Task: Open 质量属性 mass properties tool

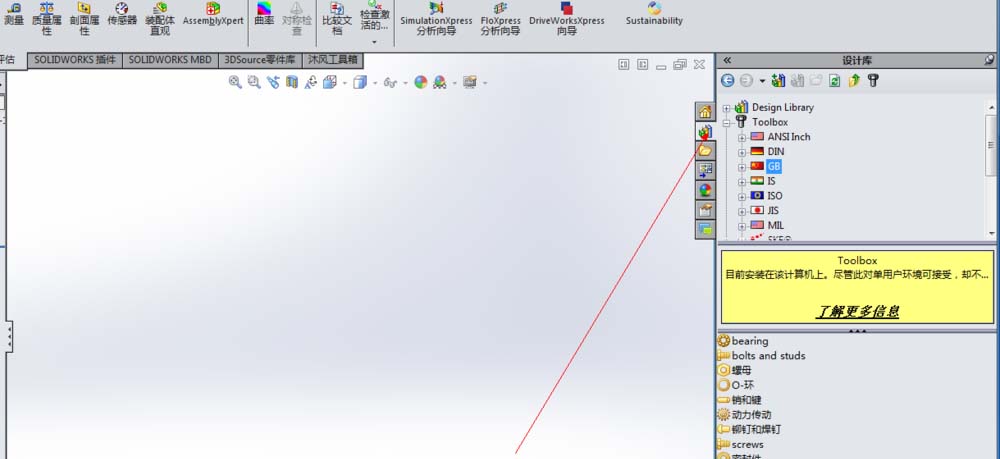Action: point(47,18)
